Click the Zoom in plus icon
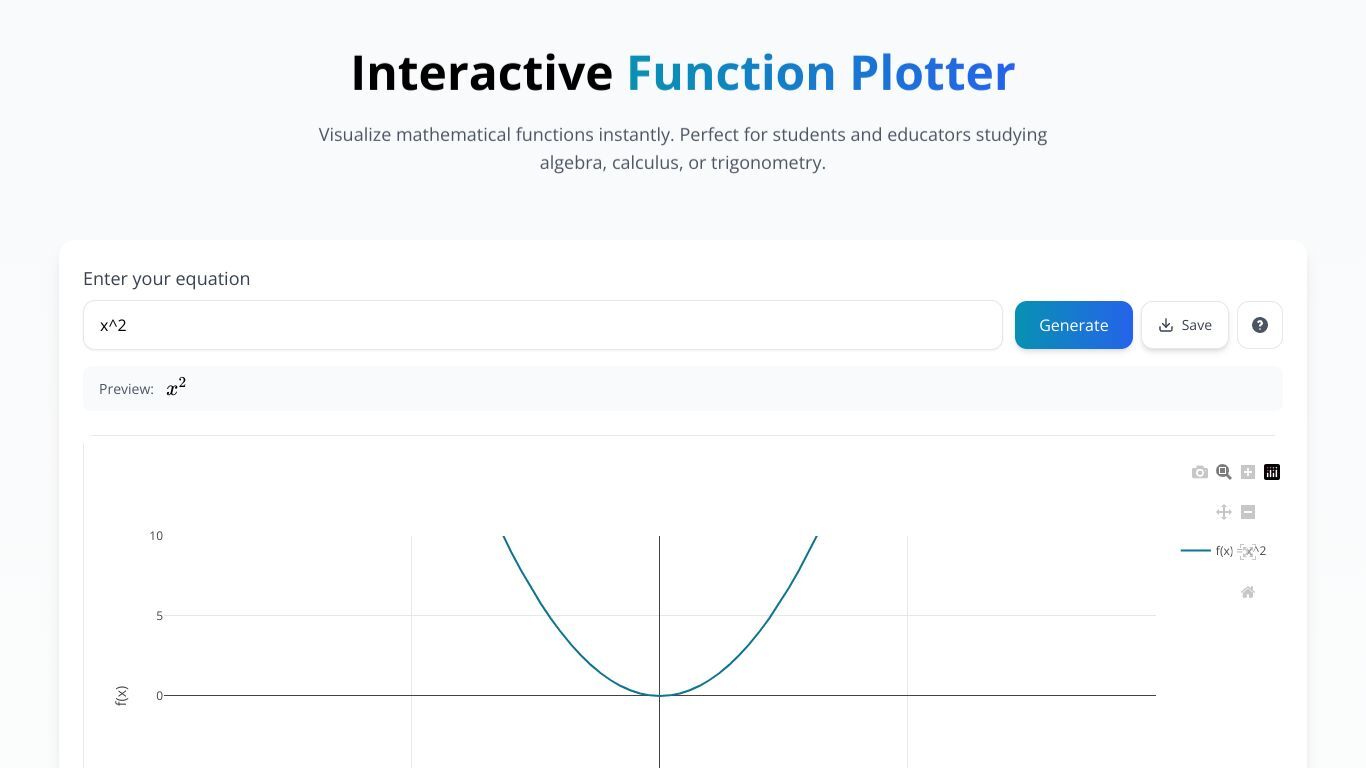 pyautogui.click(x=1248, y=472)
